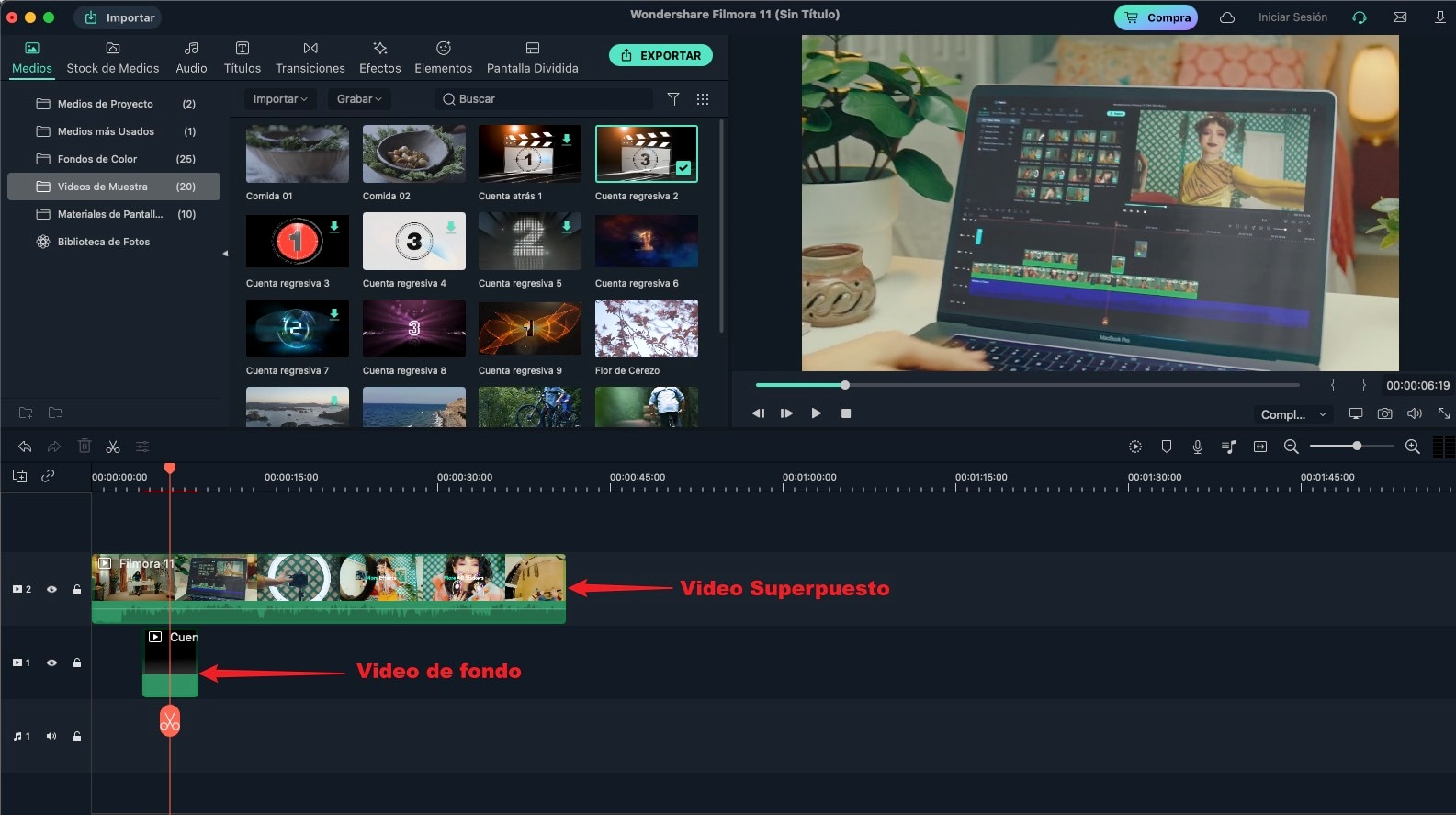
Task: Click the grid view dots icon
Action: 703,99
